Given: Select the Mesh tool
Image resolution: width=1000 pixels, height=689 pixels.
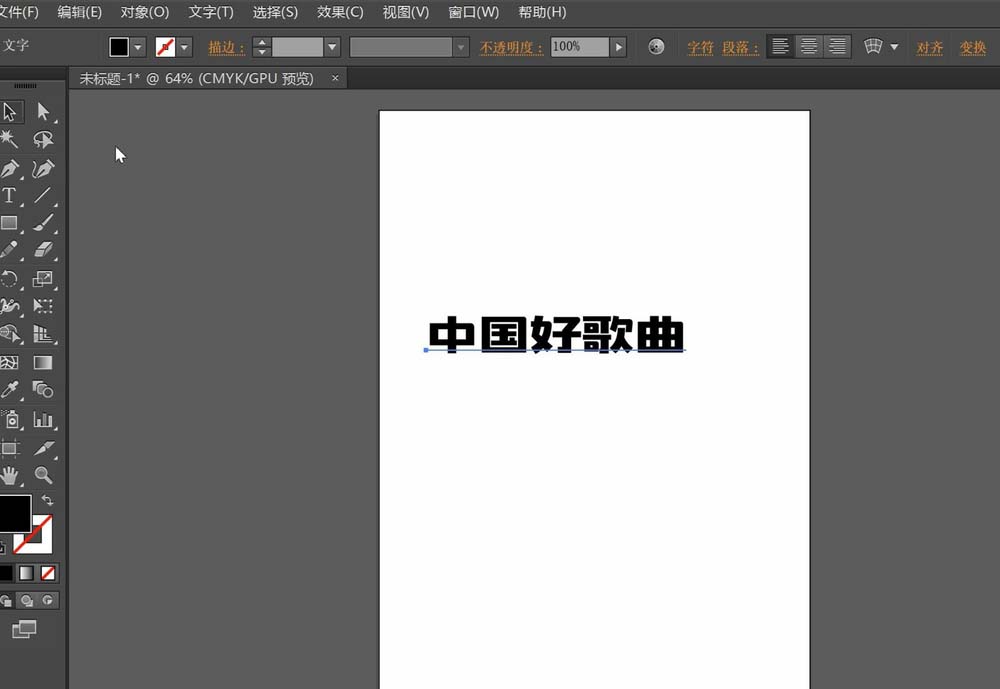Looking at the screenshot, I should click(9, 362).
